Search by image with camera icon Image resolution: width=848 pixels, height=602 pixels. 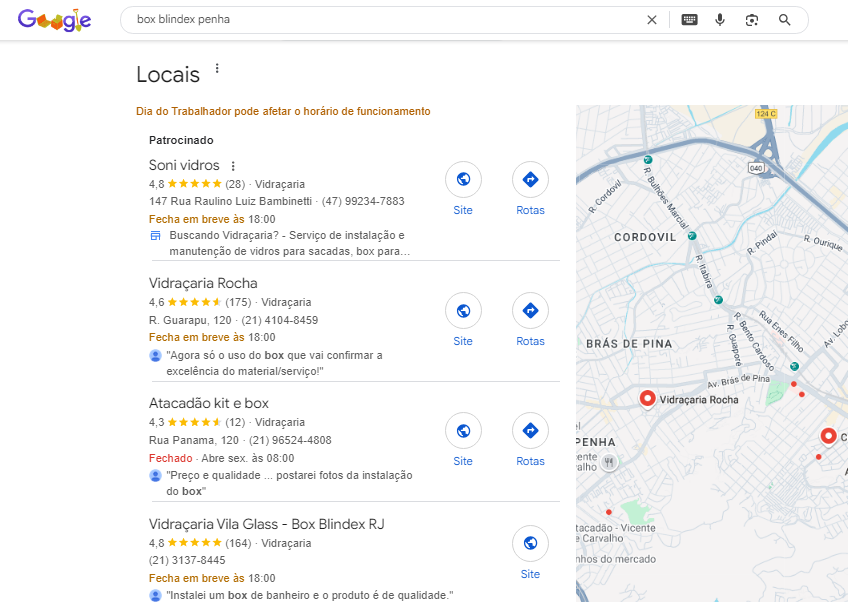[x=752, y=20]
